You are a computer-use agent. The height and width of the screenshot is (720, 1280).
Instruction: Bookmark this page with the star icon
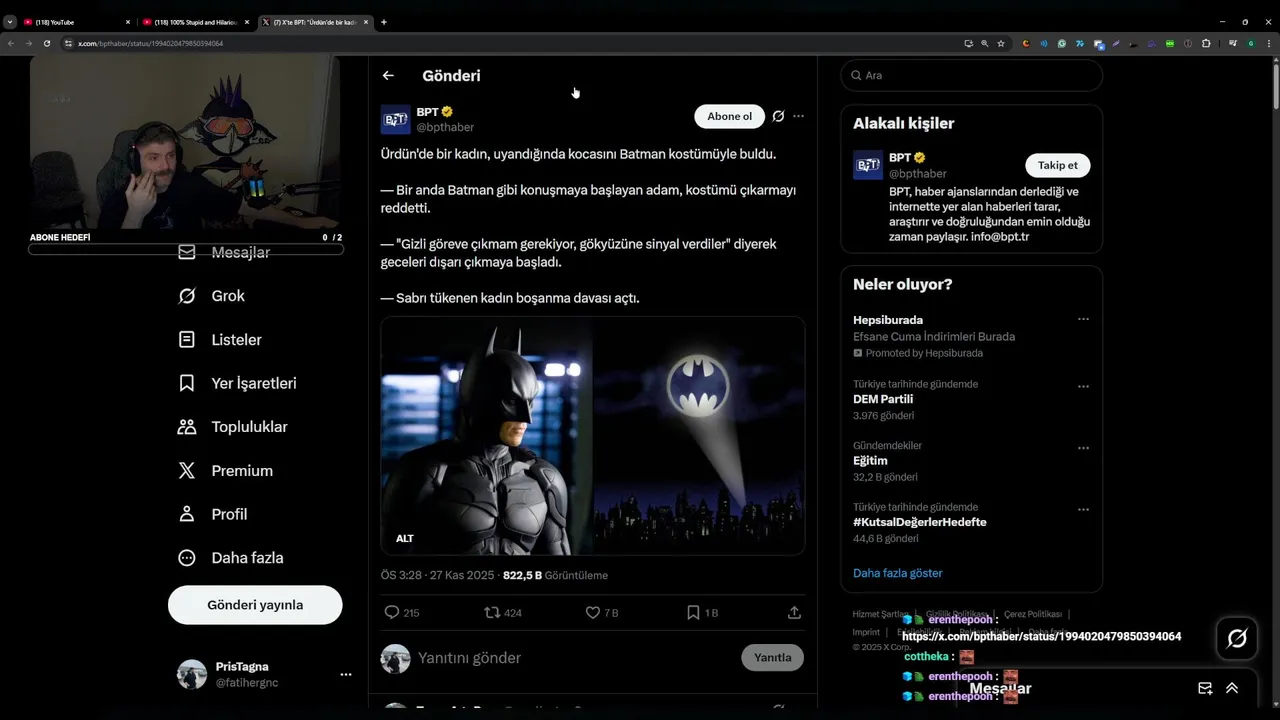point(1001,44)
